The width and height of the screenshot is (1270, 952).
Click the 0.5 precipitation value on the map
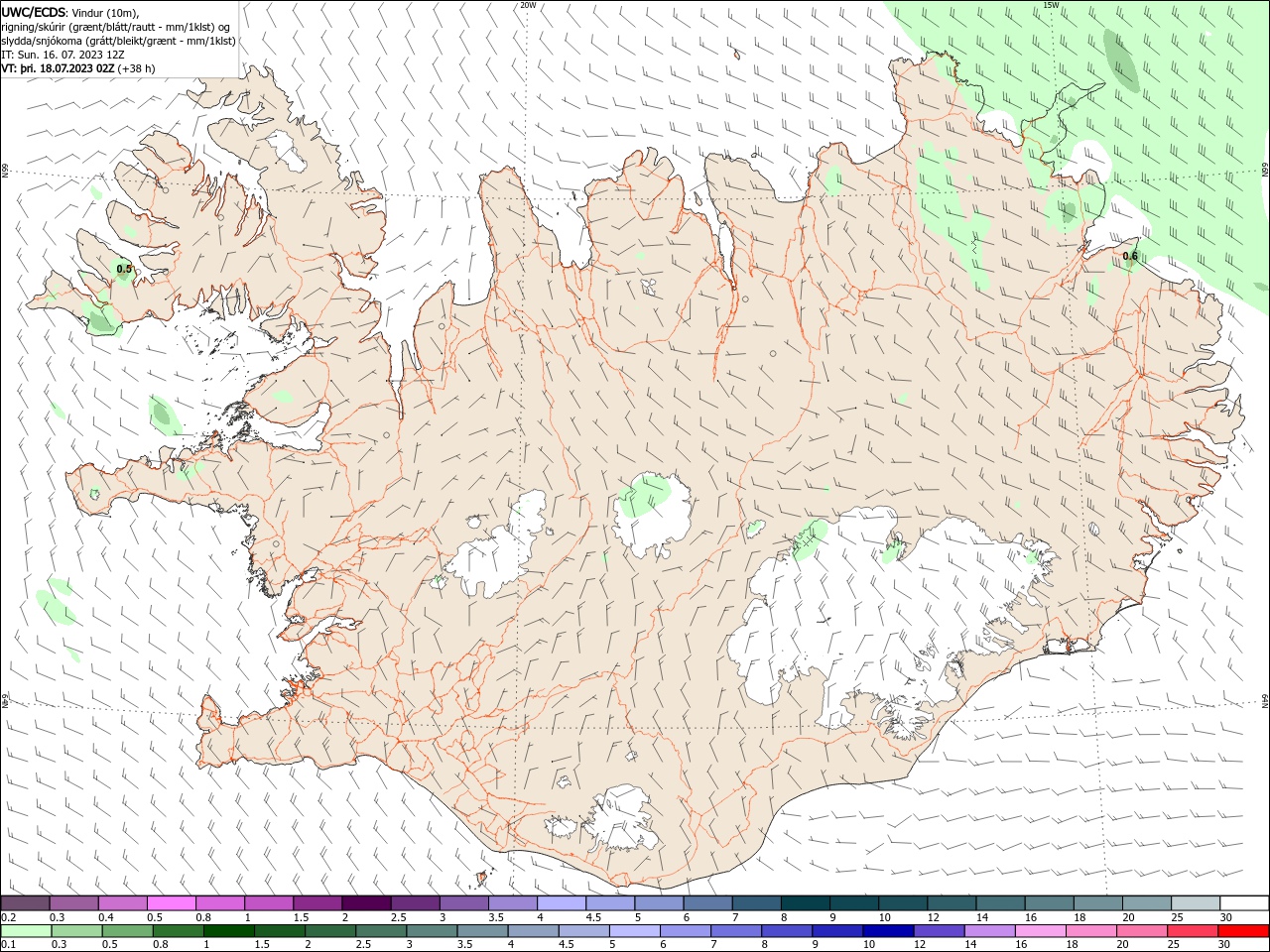124,269
